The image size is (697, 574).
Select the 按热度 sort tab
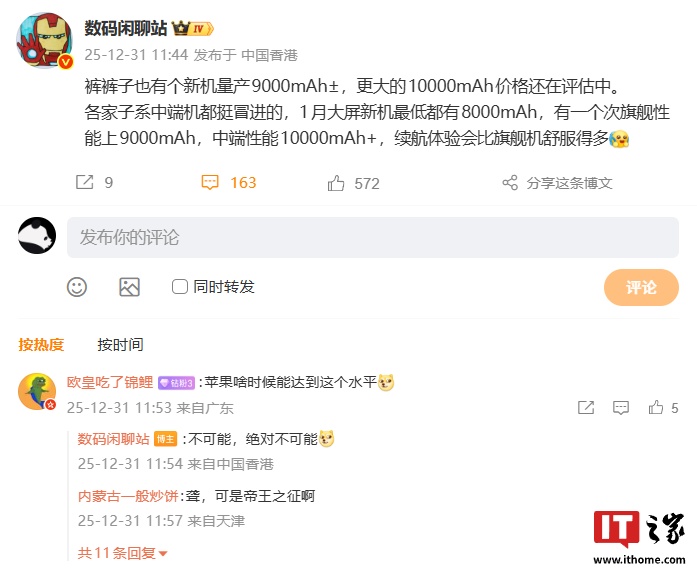tap(41, 345)
